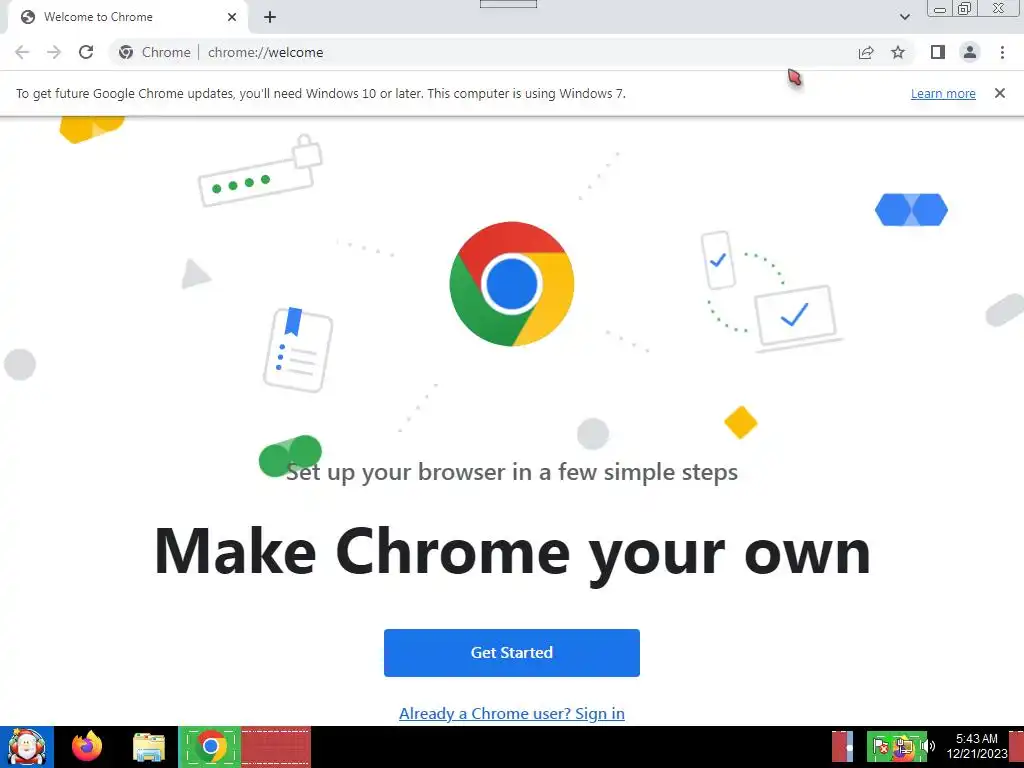This screenshot has width=1024, height=768.
Task: Go forward with the forward arrow
Action: [x=54, y=52]
